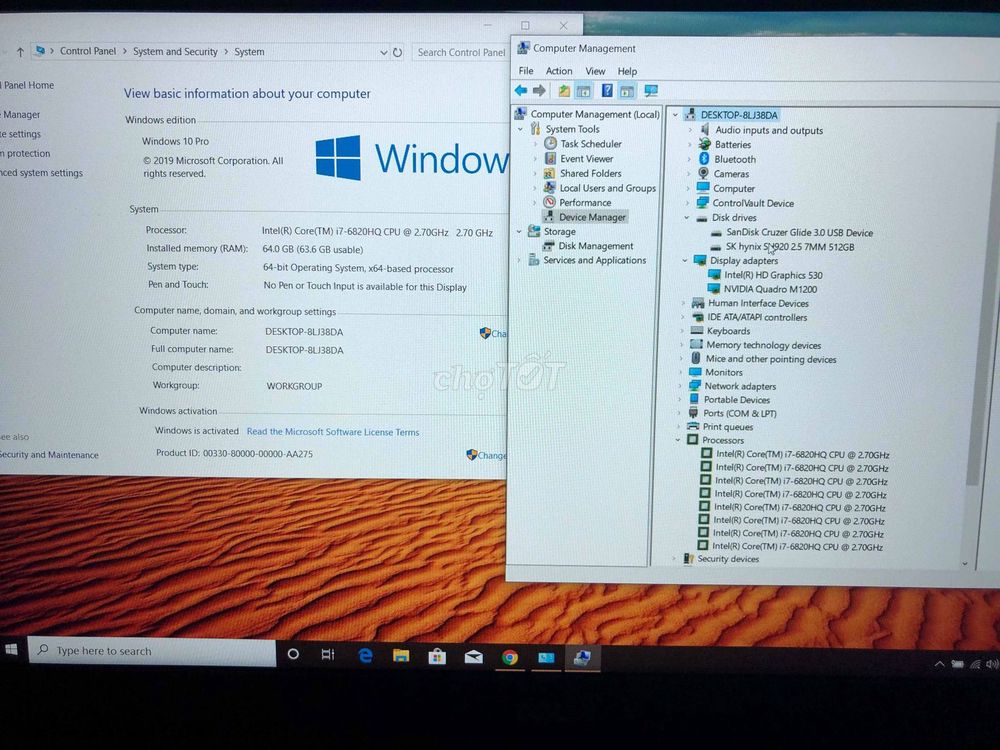
Task: Select SanDisk Cruzer Glide 3.0 USB Device
Action: click(x=799, y=233)
